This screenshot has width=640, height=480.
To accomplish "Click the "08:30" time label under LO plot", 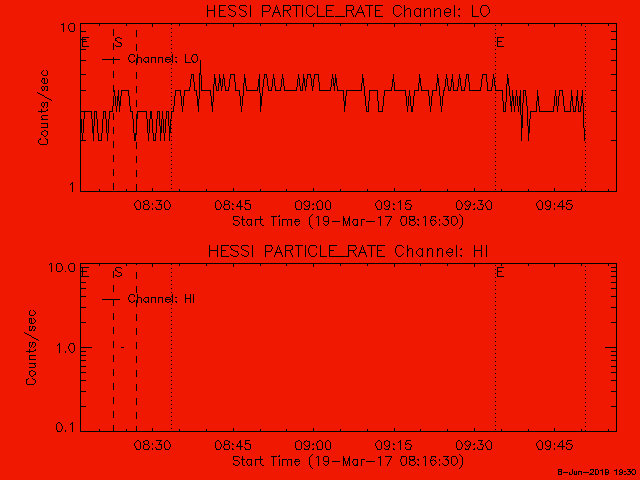I will pos(153,205).
